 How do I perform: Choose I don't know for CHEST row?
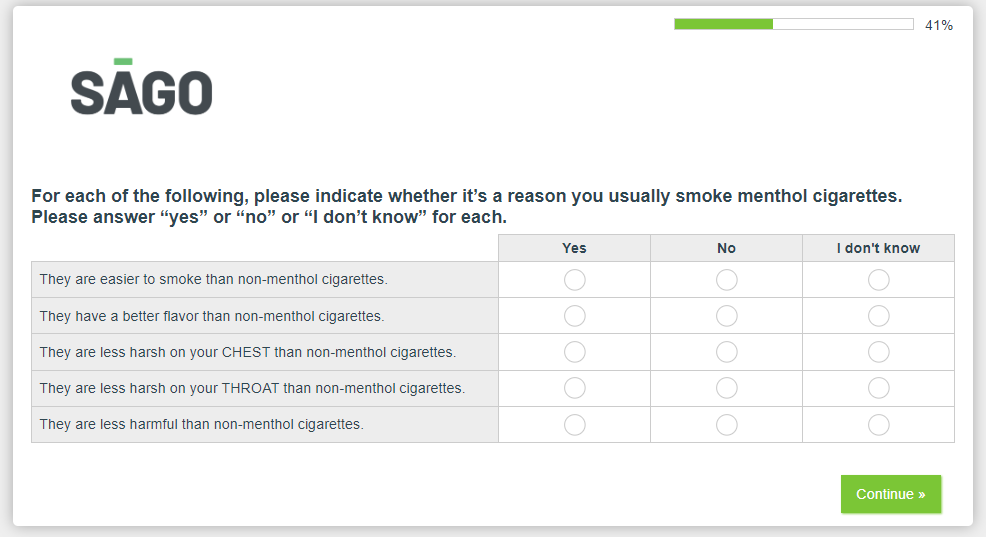[878, 352]
